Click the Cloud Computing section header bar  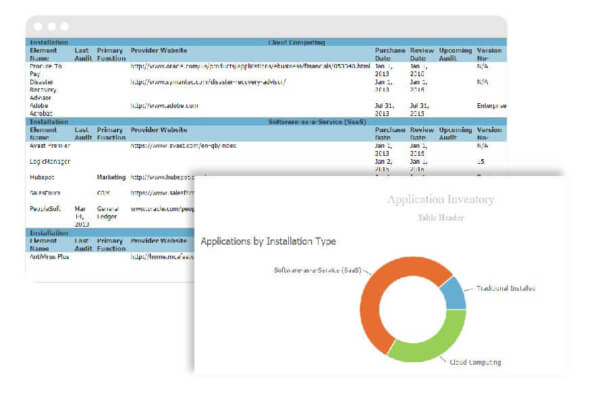click(266, 42)
